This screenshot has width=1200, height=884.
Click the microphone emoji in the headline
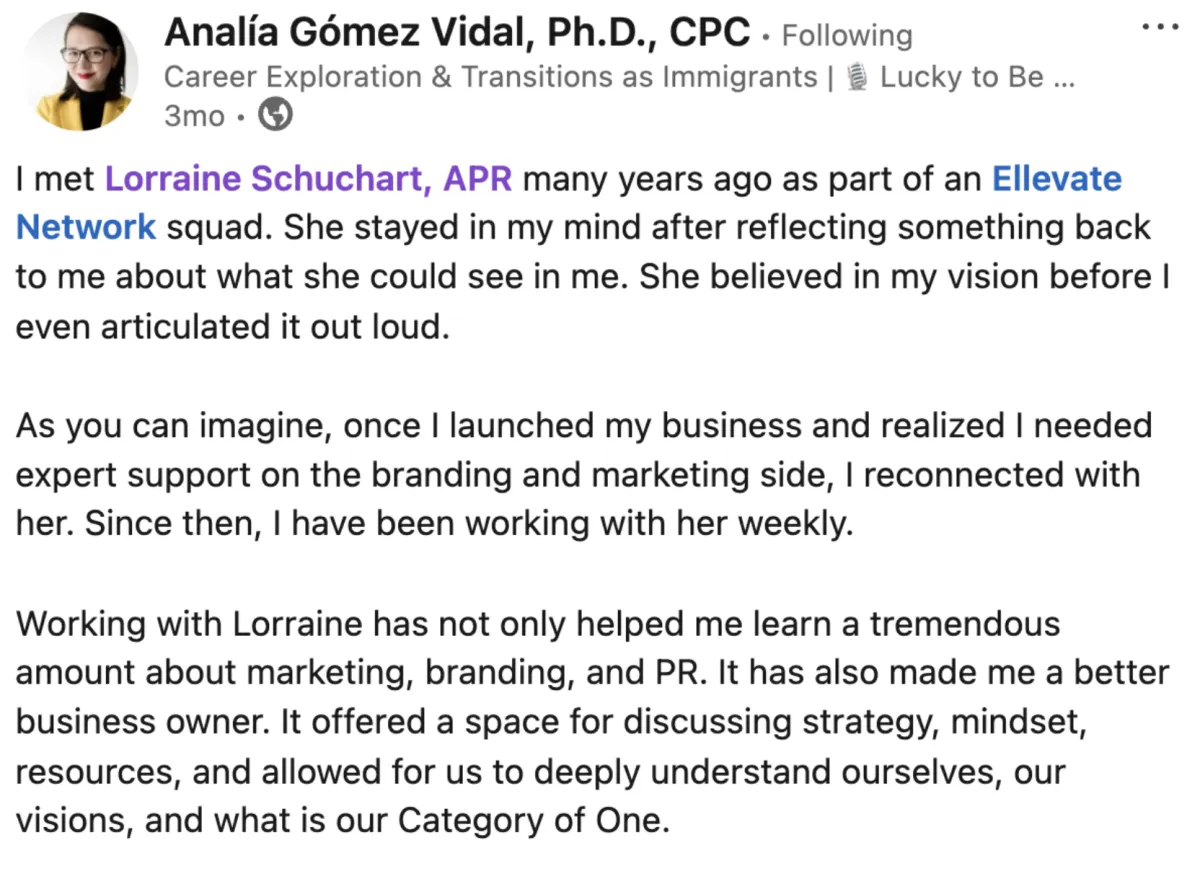[x=856, y=77]
